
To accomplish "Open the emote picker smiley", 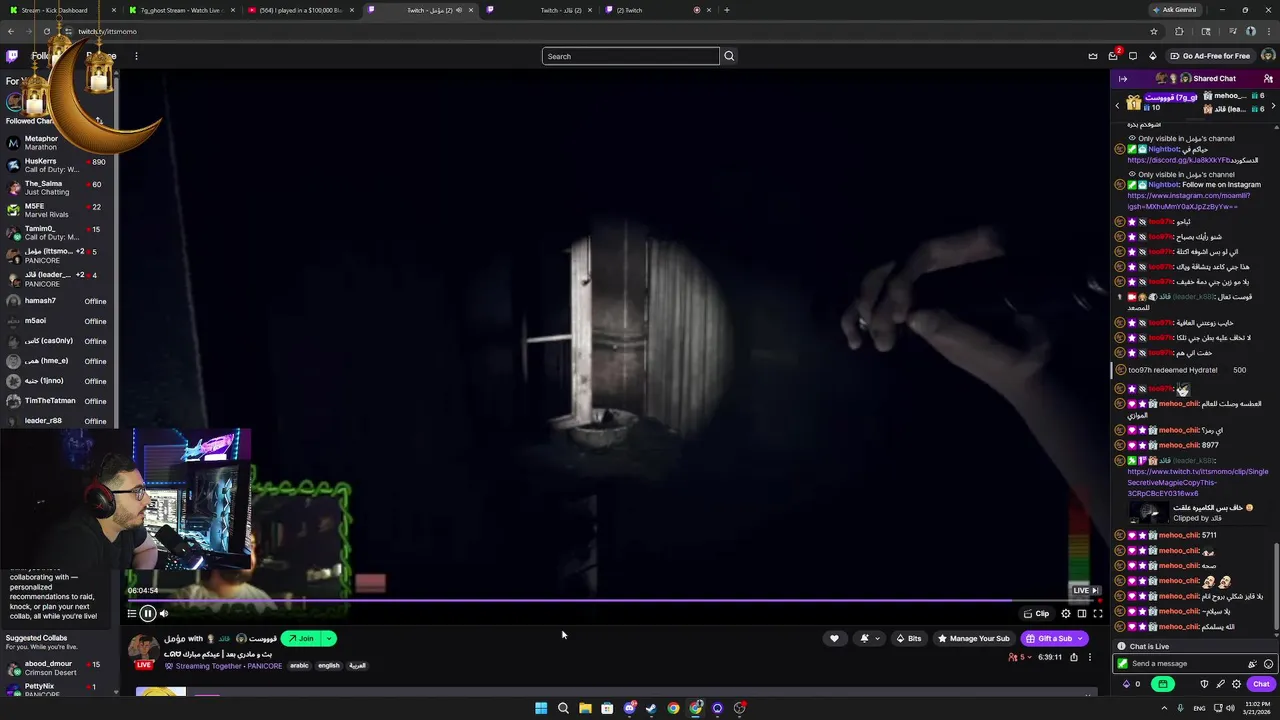I will (x=1268, y=664).
